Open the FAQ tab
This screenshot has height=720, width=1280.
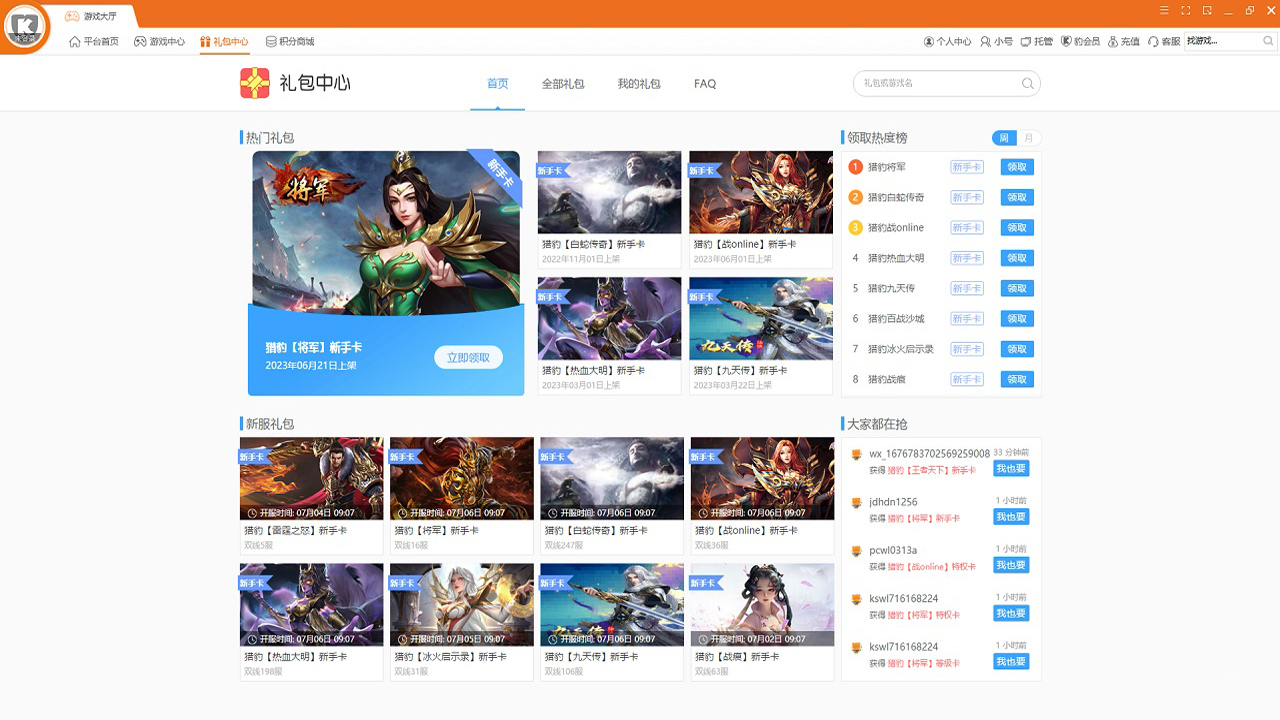[x=704, y=84]
